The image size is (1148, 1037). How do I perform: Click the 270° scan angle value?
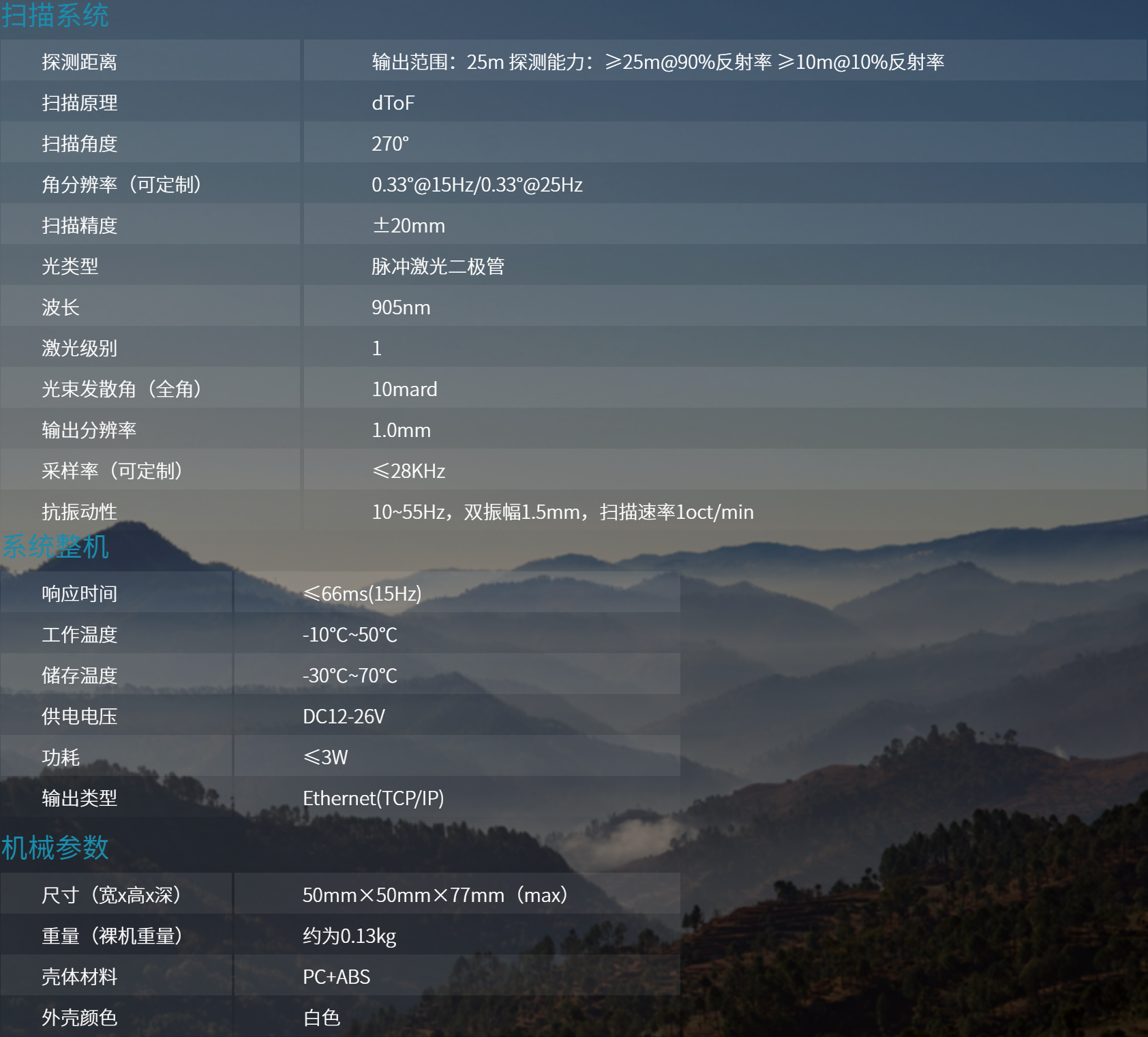click(390, 144)
